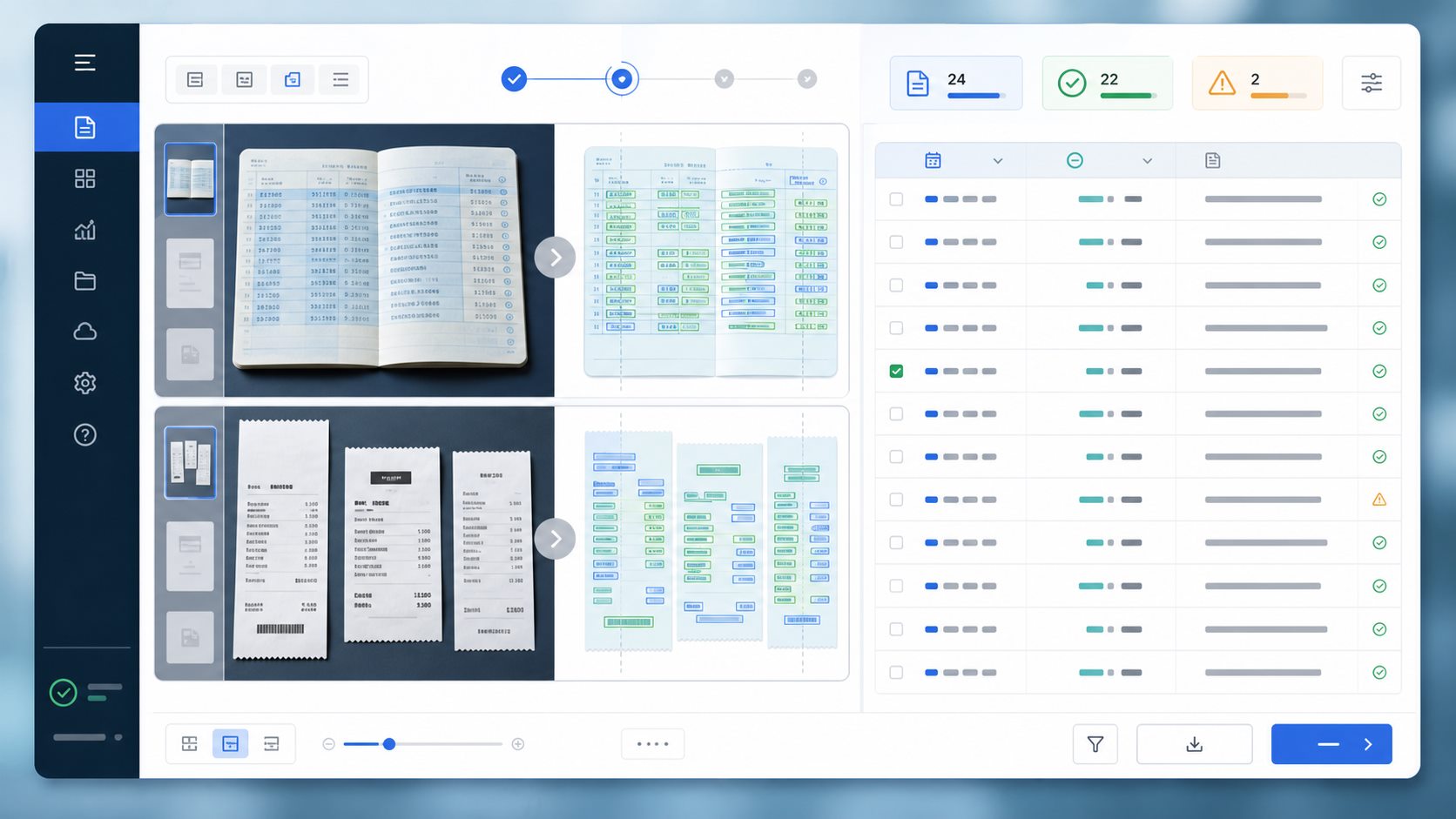1456x819 pixels.
Task: Tick the seventh table row checkbox
Action: pyautogui.click(x=896, y=457)
